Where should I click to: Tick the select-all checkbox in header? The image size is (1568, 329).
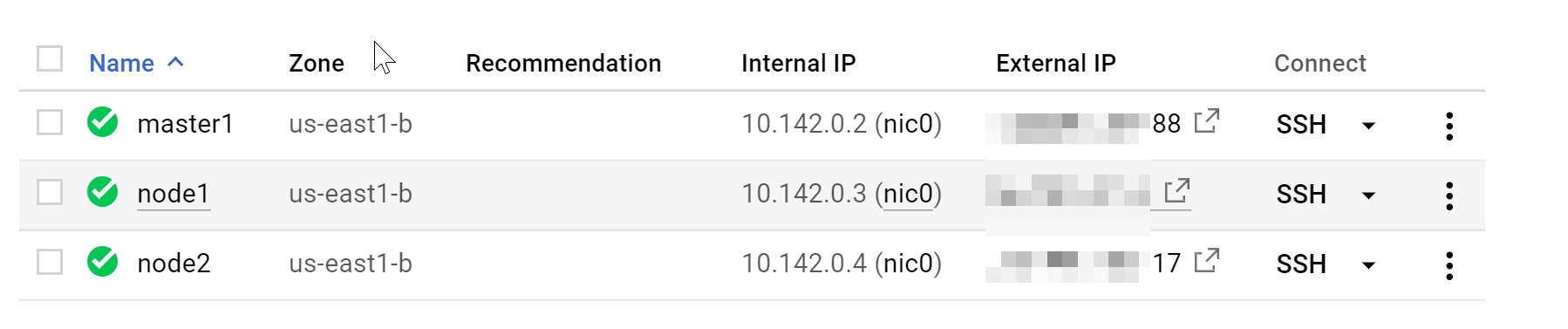point(50,59)
